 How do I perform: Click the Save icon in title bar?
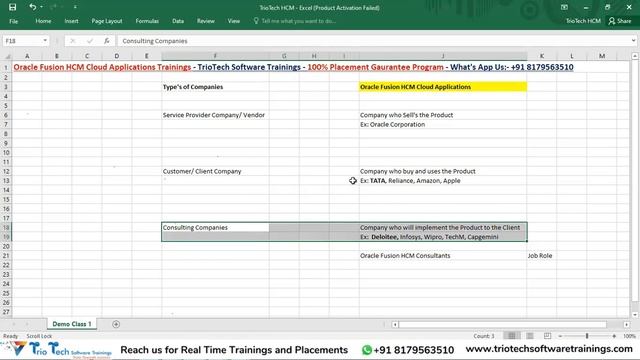12,7
